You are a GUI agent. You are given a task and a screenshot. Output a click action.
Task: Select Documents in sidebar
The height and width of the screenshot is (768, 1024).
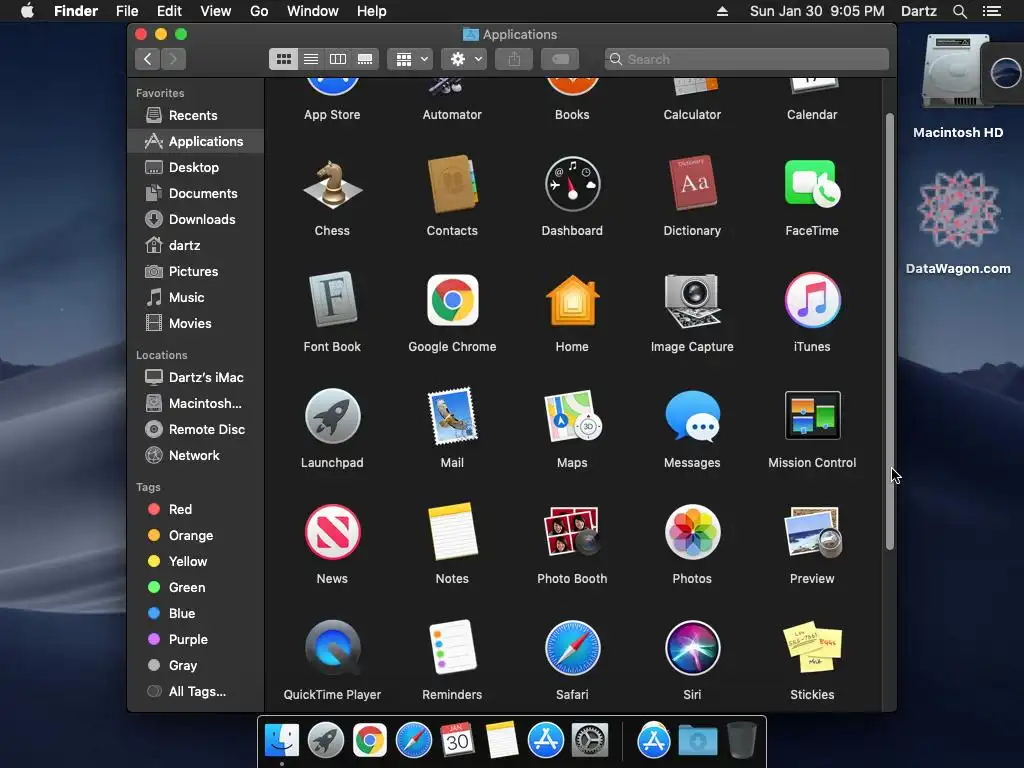[196, 193]
